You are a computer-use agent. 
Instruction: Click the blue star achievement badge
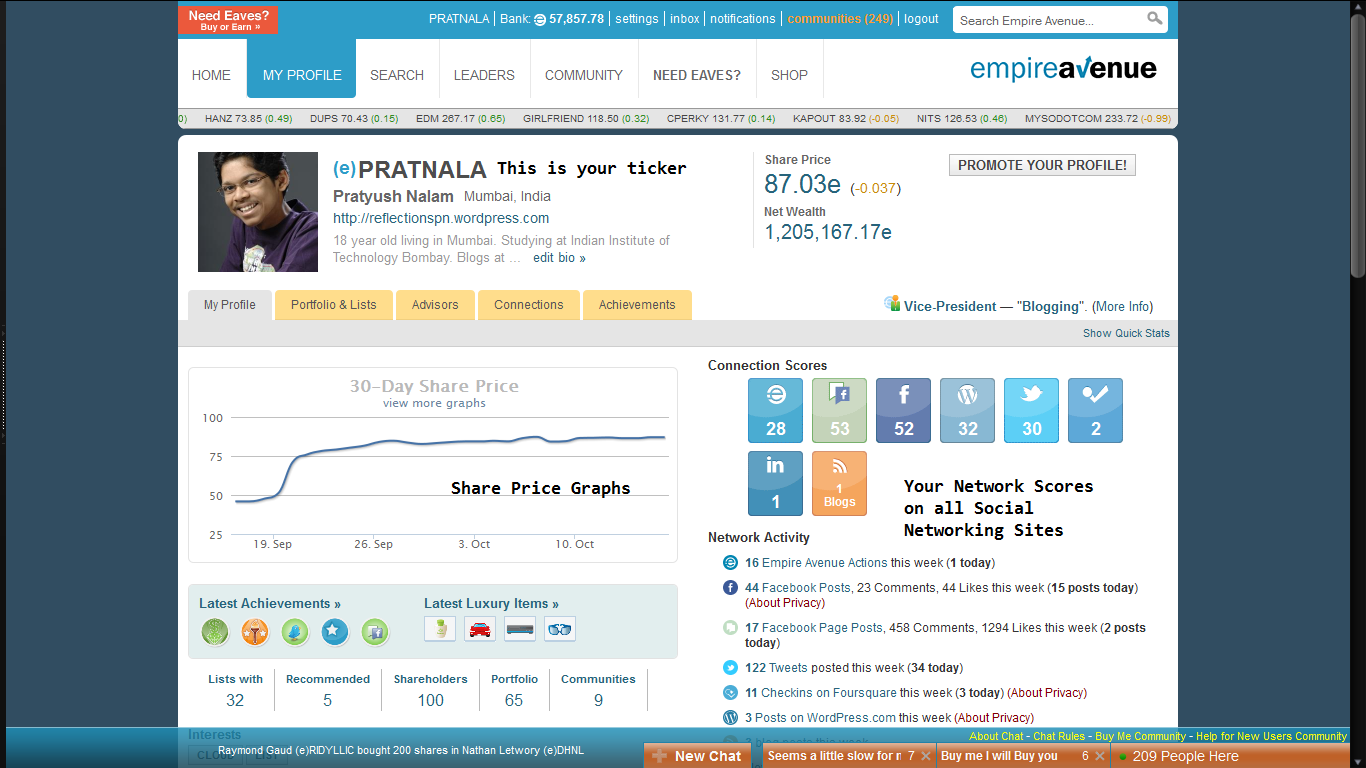click(335, 632)
